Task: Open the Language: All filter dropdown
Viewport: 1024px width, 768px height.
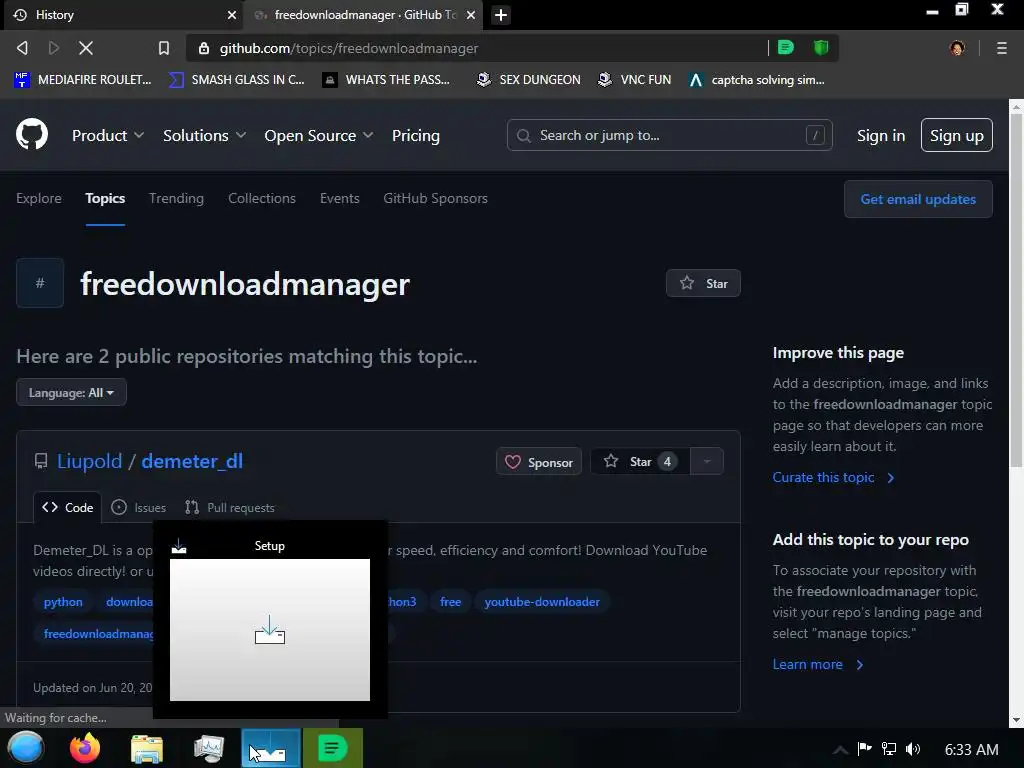Action: (x=71, y=392)
